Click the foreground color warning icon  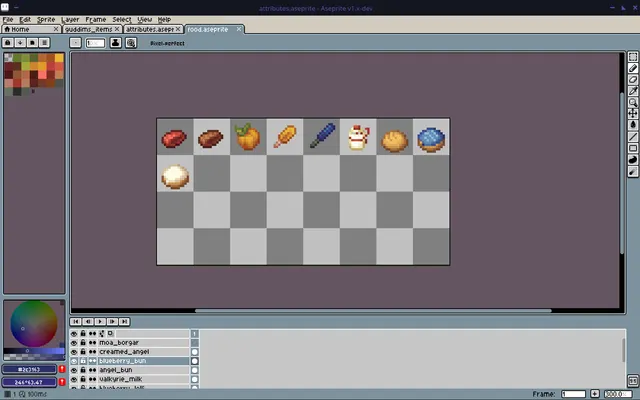pyautogui.click(x=62, y=369)
